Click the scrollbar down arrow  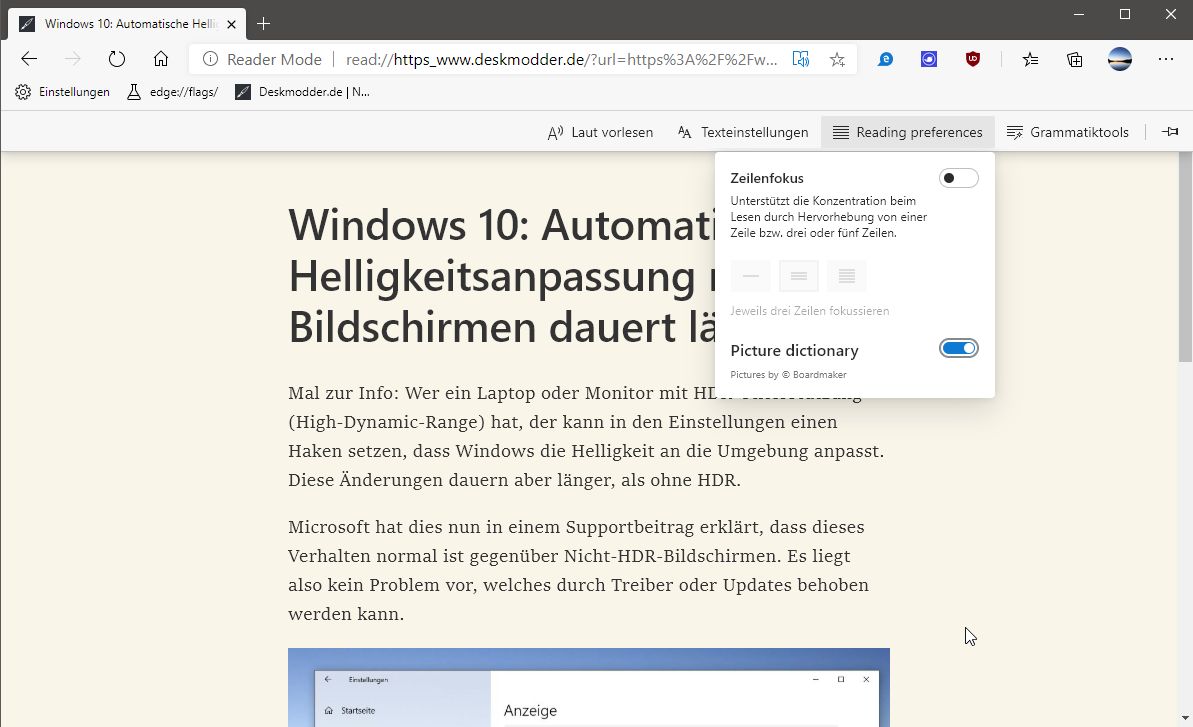1185,718
